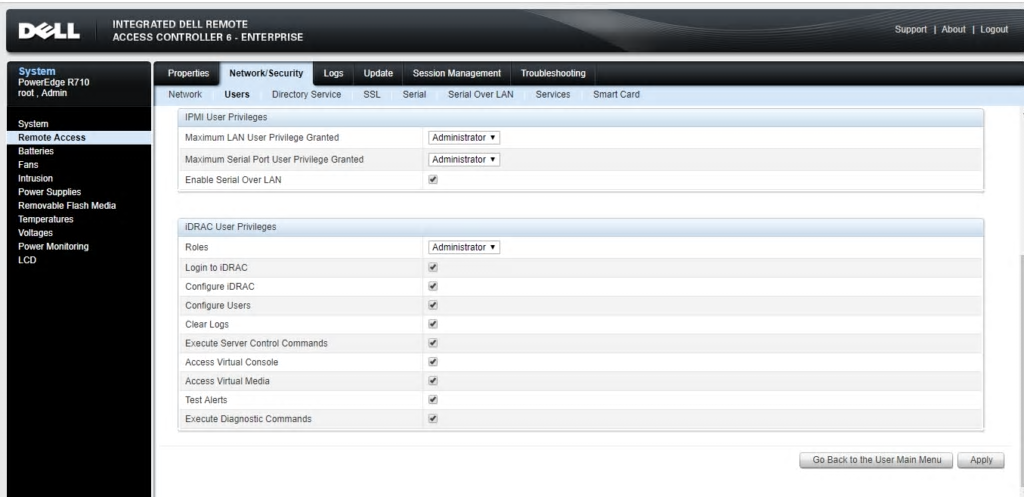Open the iDRAC Roles dropdown
This screenshot has width=1024, height=497.
coord(463,247)
